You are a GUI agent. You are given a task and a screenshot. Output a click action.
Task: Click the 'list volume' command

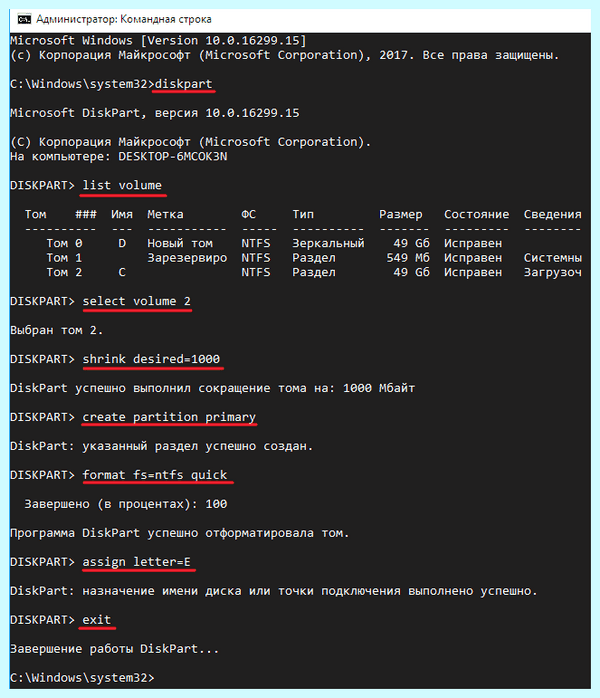coord(122,185)
